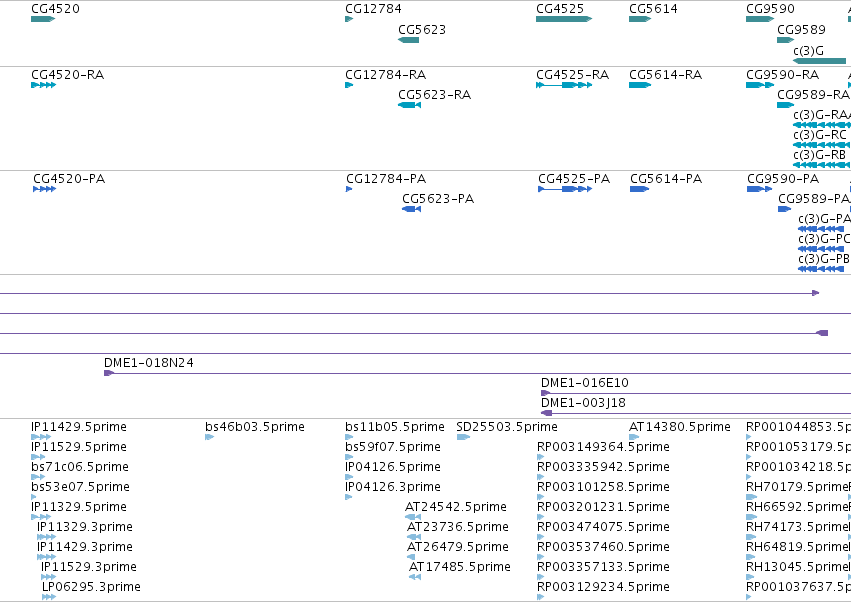Click the AT14380.5prime EST label
The width and height of the screenshot is (851, 602).
[680, 427]
